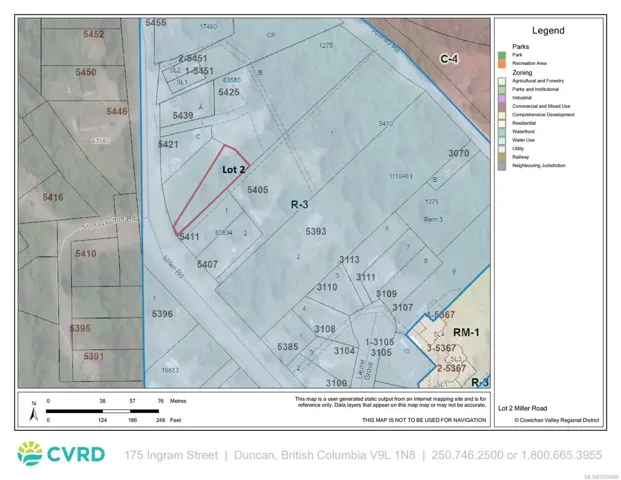Click the Legend title heading
621x480 pixels.
point(547,31)
